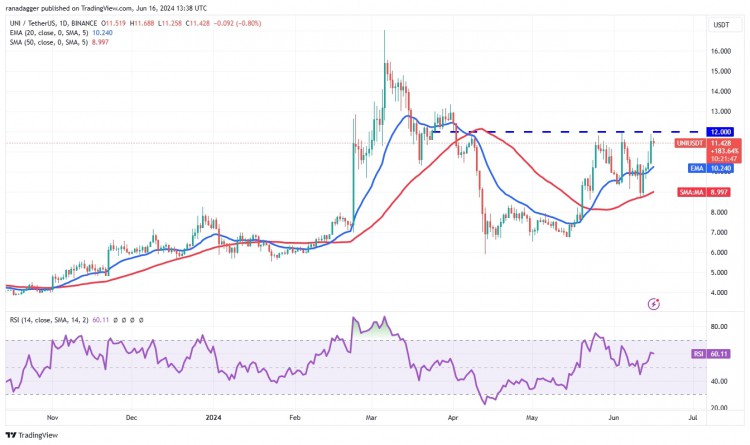This screenshot has width=750, height=445.
Task: Click the Jul date label
Action: point(693,417)
